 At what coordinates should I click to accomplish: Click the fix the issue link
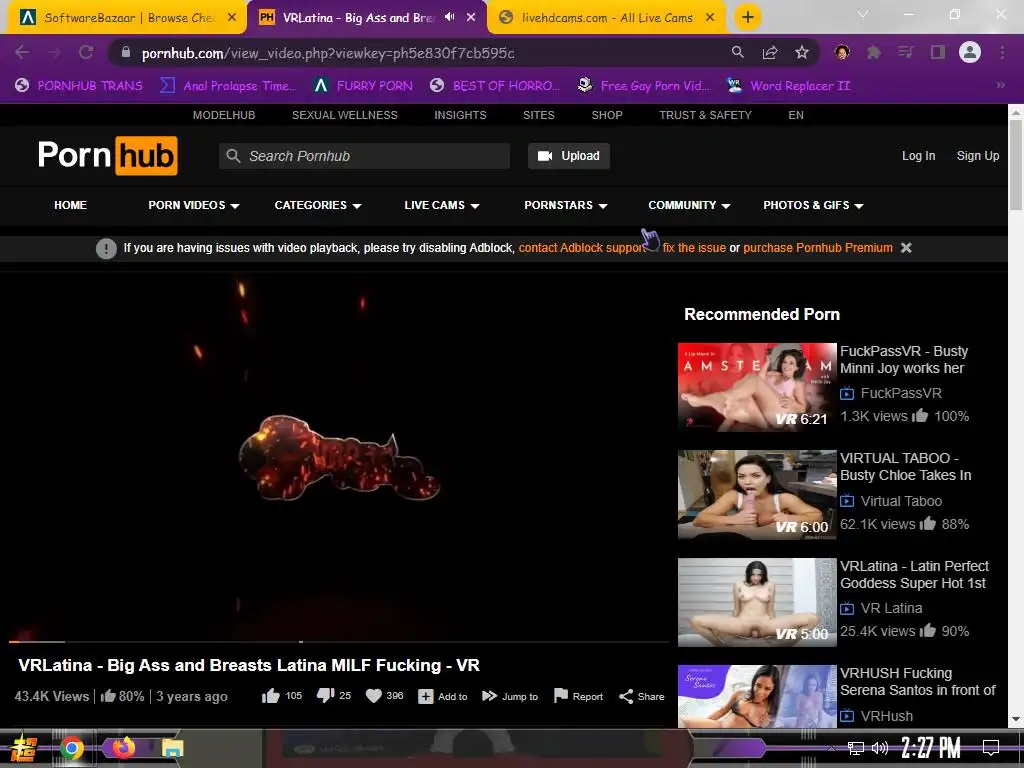coord(694,248)
